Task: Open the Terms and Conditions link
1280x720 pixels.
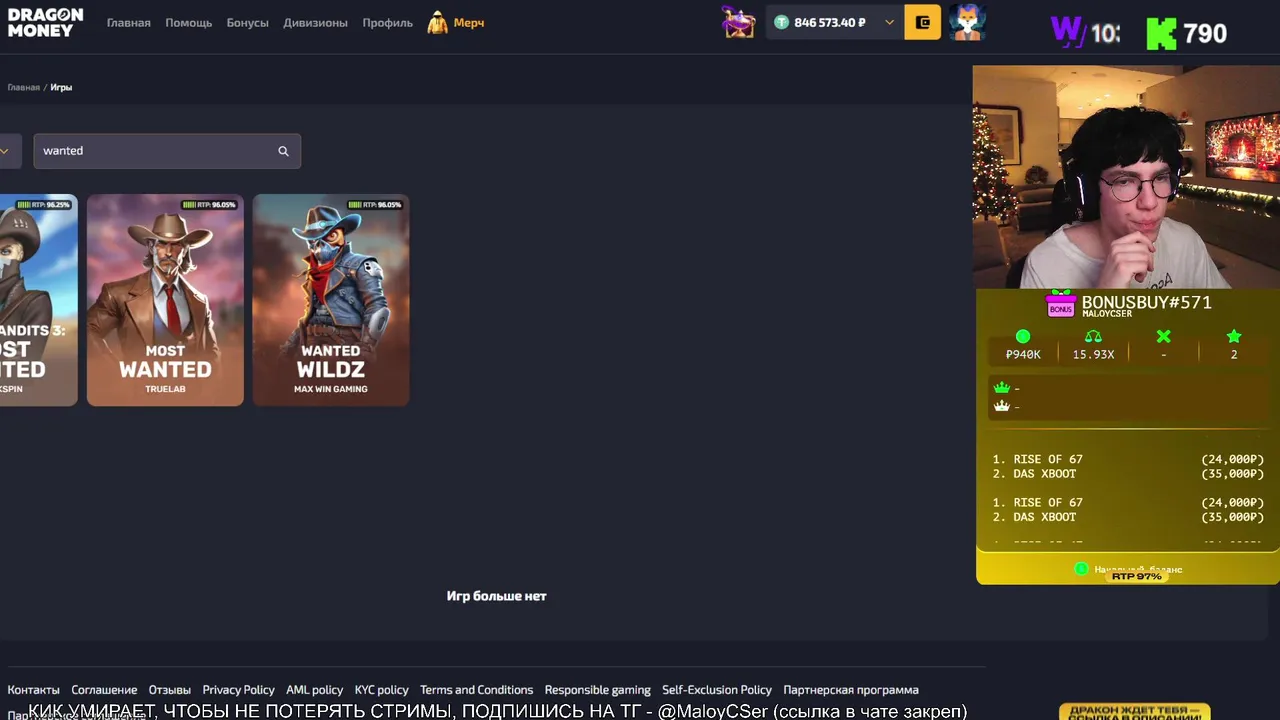Action: tap(476, 690)
